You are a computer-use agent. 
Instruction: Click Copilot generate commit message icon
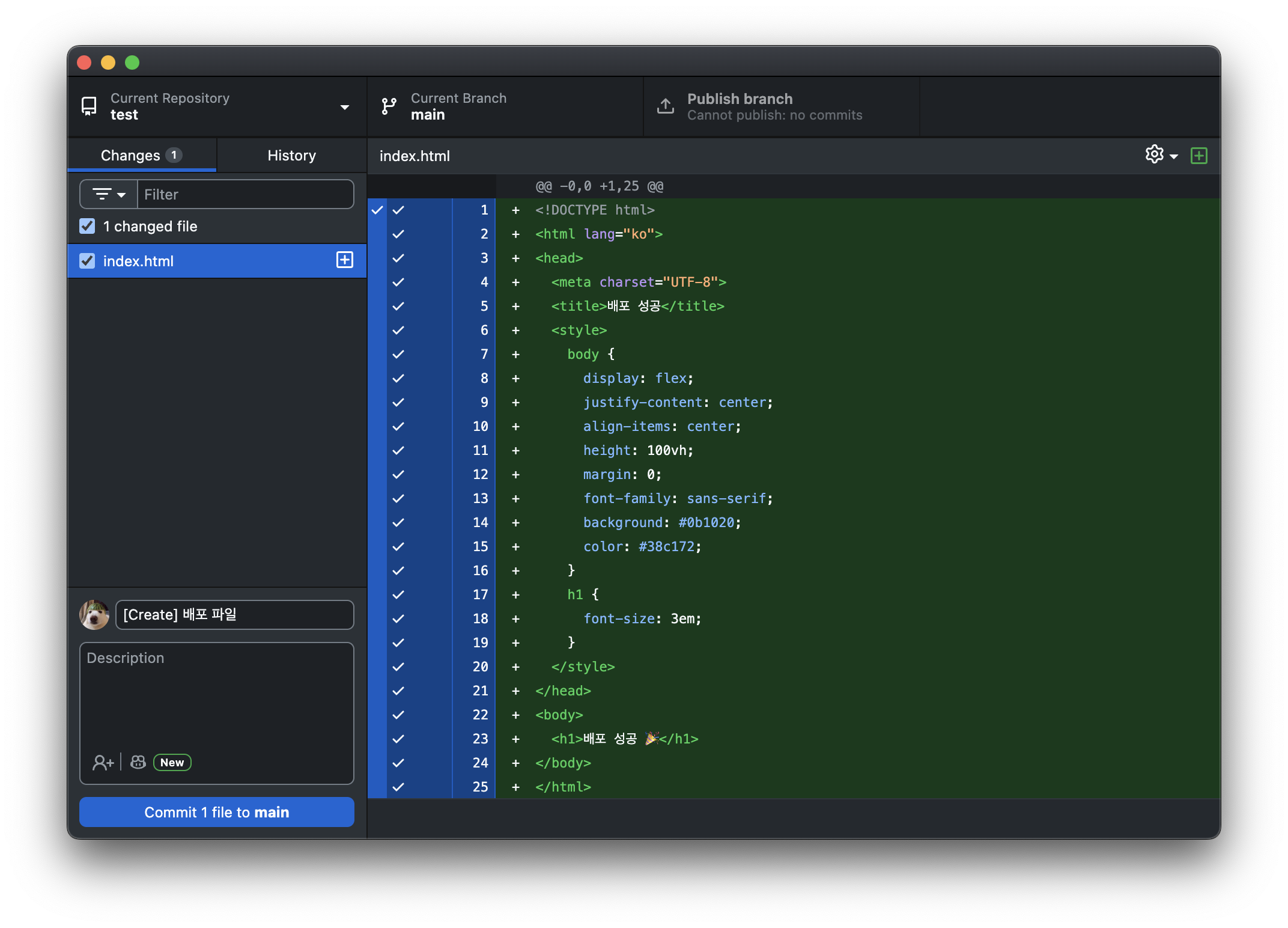coord(138,762)
